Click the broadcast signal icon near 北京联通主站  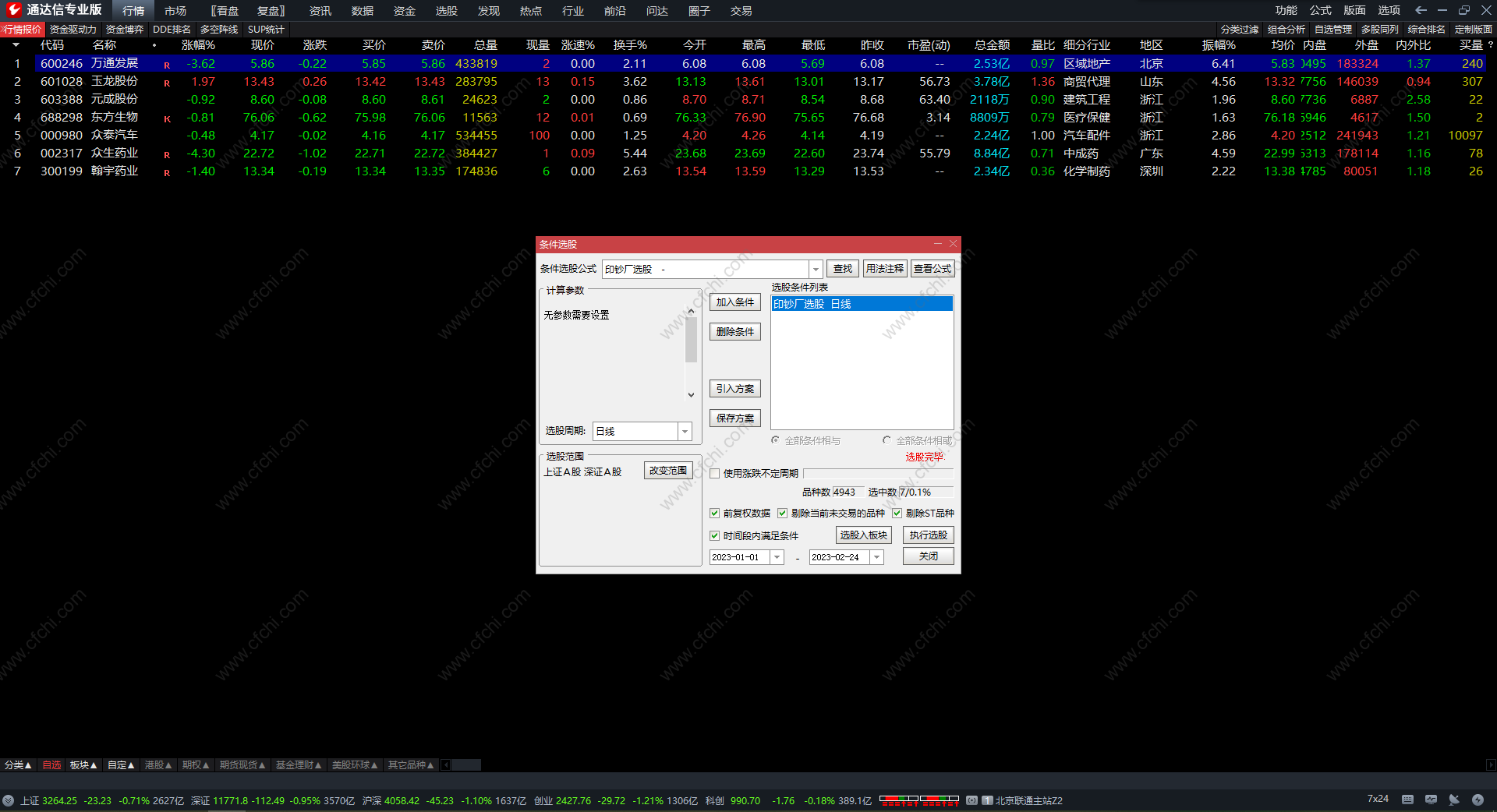[971, 800]
